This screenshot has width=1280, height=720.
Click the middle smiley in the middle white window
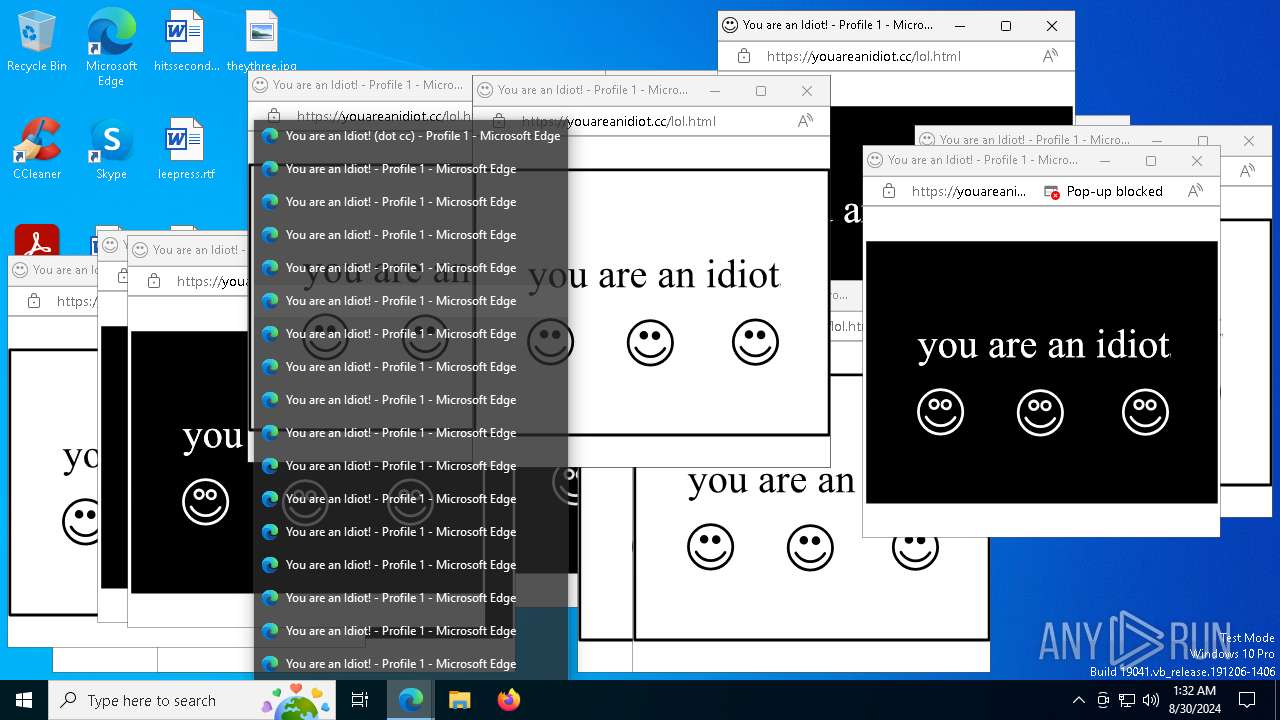point(650,343)
